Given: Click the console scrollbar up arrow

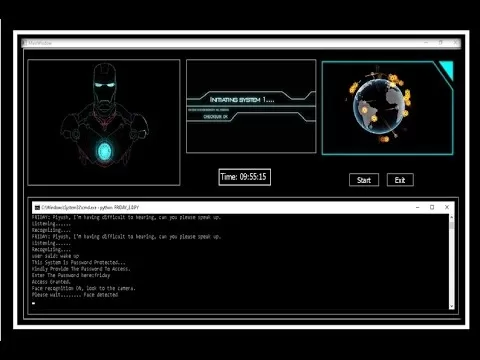Looking at the screenshot, I should click(452, 217).
